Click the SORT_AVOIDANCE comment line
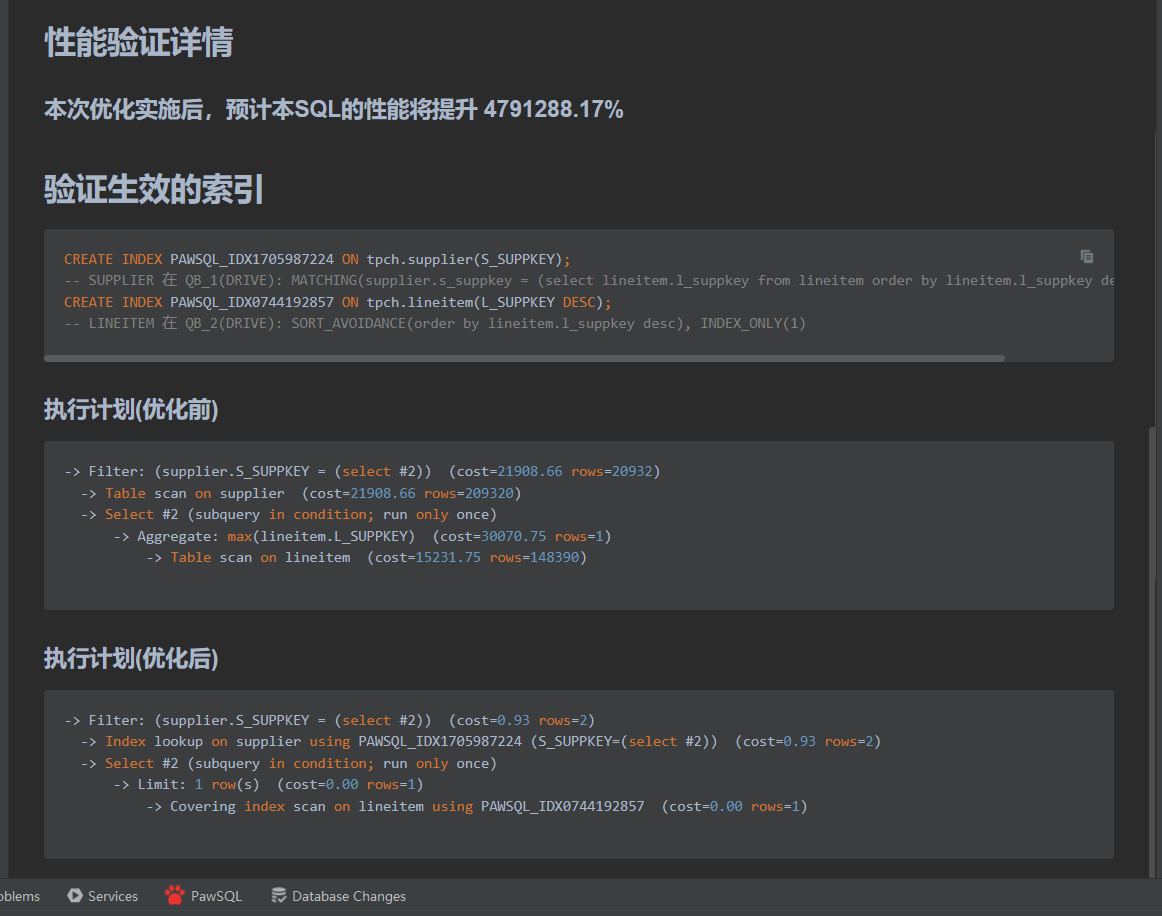This screenshot has height=916, width=1162. [x=434, y=324]
